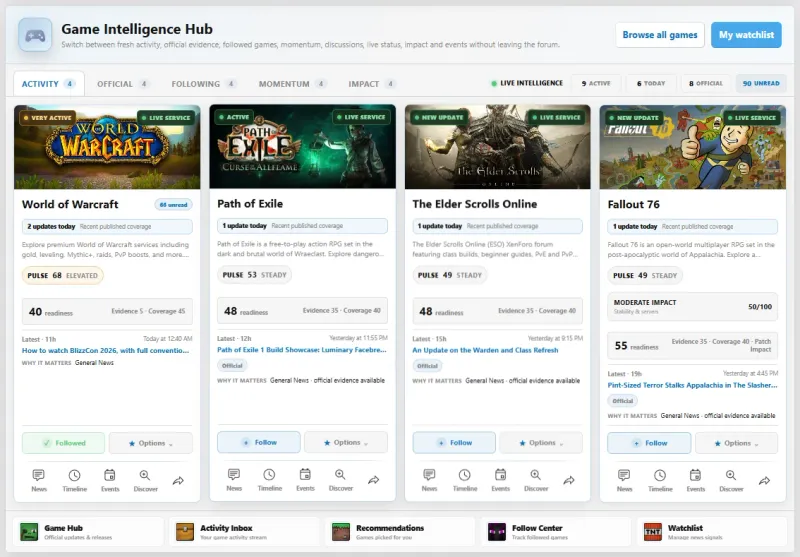Open News for The Elder Scrolls Online
Viewport: 800px width, 557px height.
coord(430,480)
